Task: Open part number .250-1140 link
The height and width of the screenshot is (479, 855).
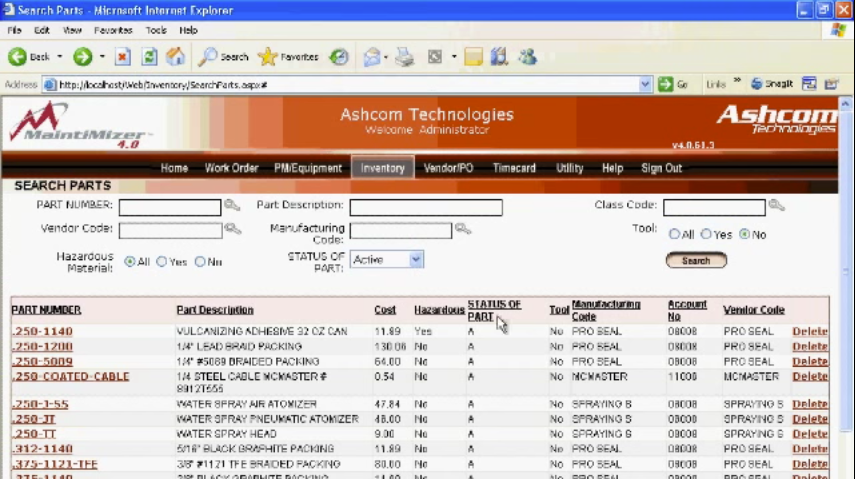Action: tap(42, 331)
